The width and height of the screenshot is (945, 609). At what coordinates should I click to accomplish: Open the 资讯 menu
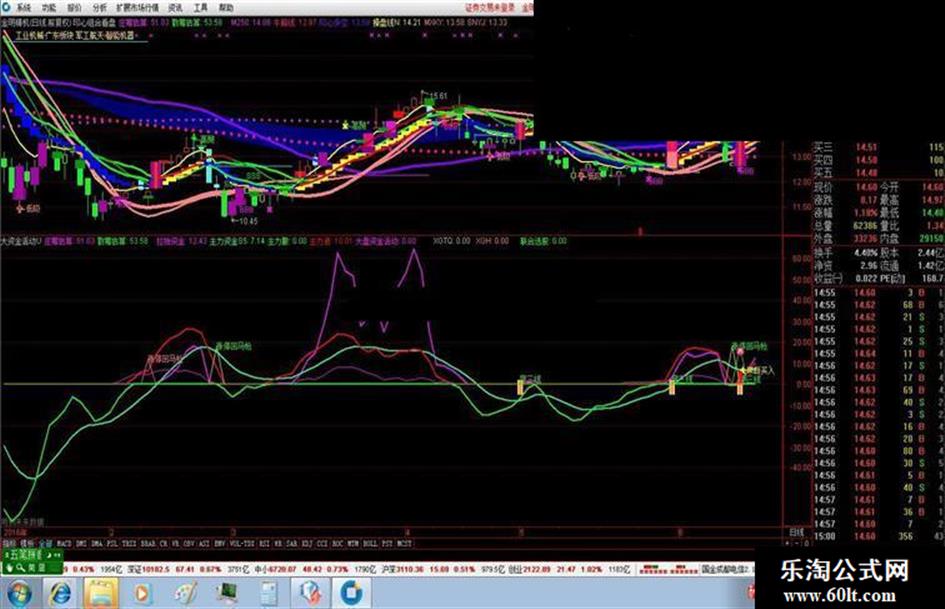175,8
